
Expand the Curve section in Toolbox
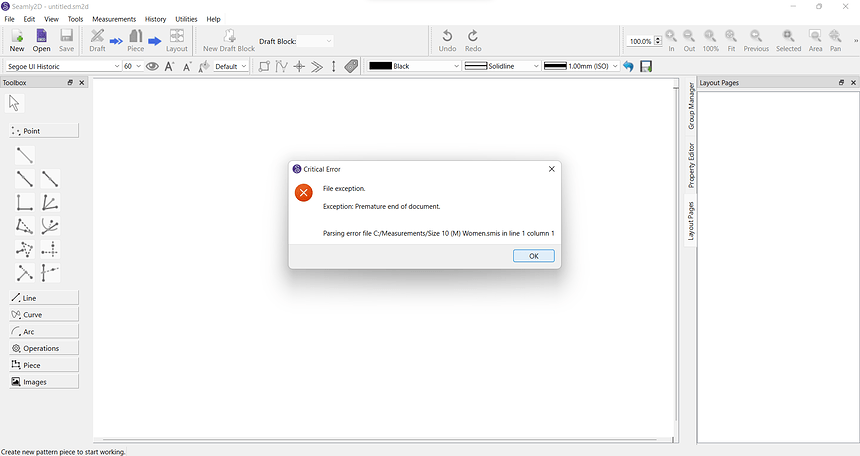click(44, 315)
